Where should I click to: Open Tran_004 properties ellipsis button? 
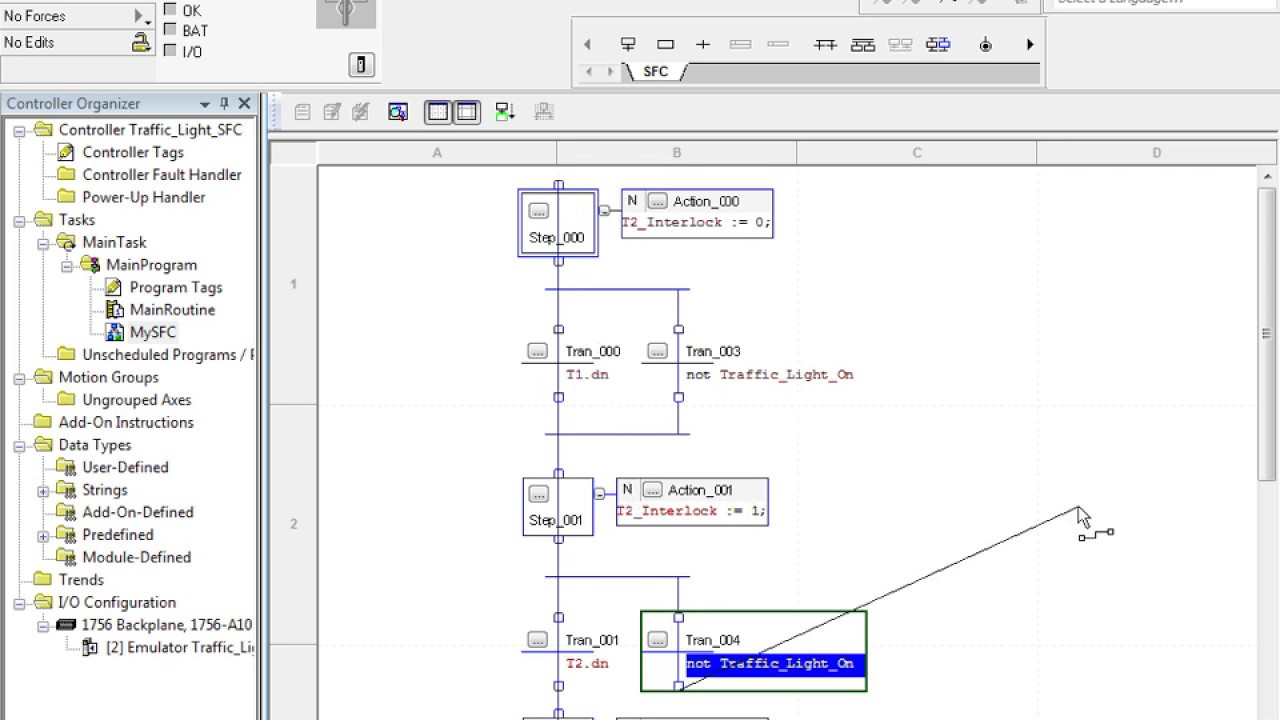(657, 640)
